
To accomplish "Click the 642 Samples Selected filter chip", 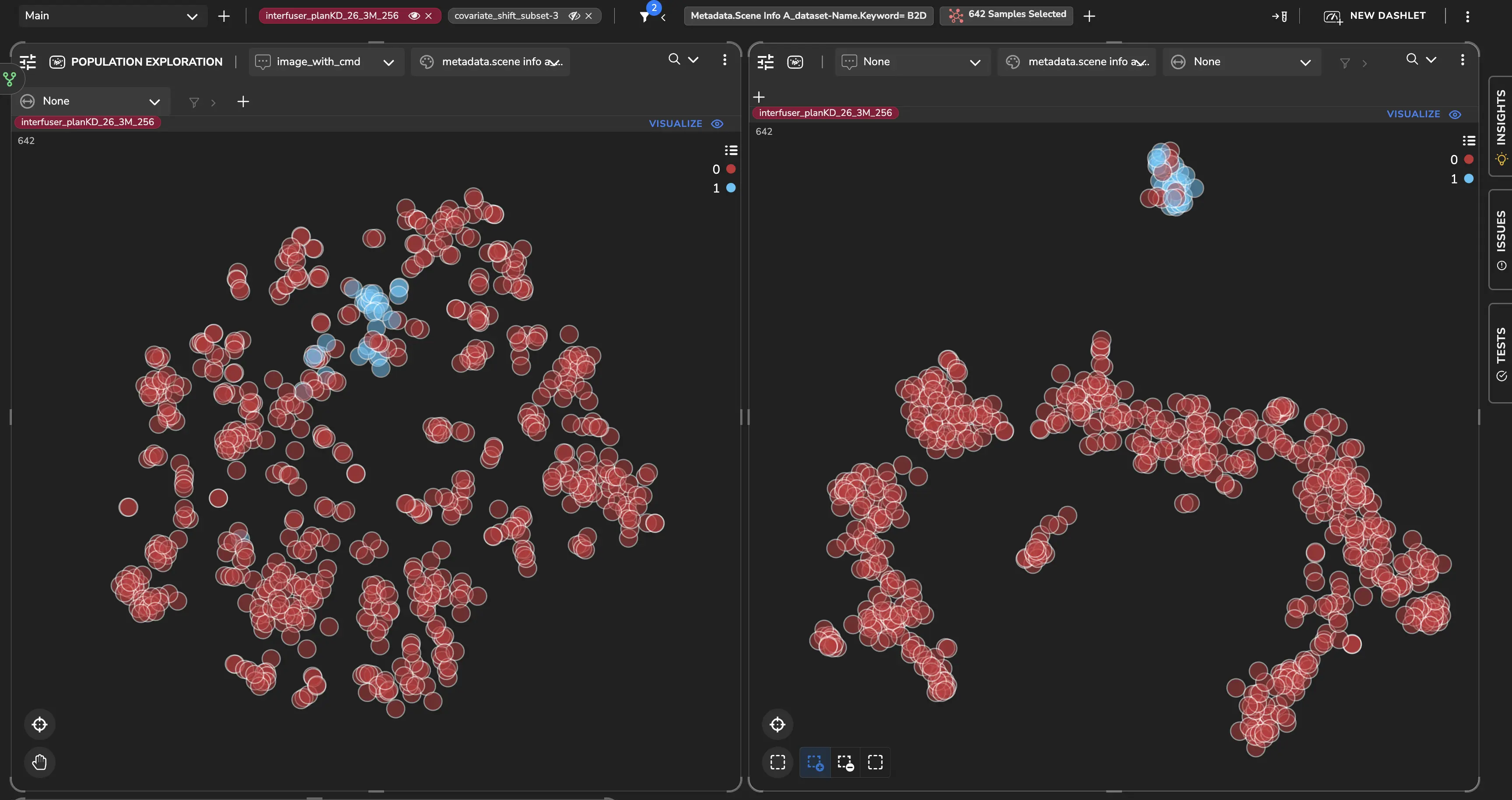I will [x=1007, y=15].
